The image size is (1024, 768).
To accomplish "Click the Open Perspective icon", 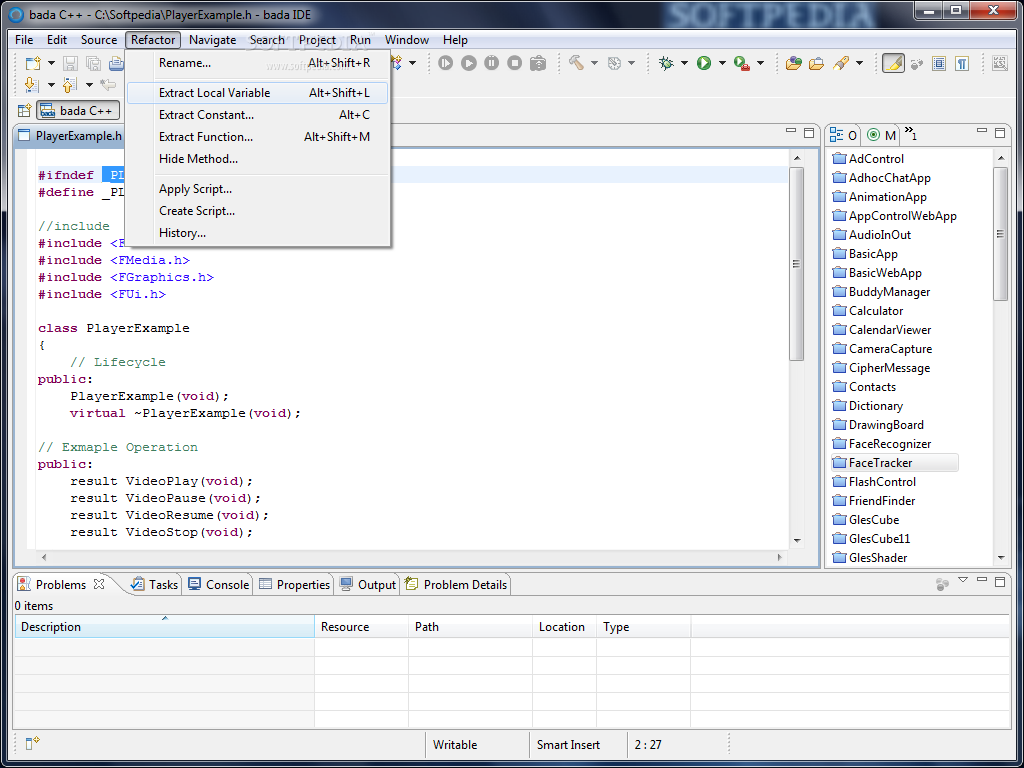I will coord(24,111).
